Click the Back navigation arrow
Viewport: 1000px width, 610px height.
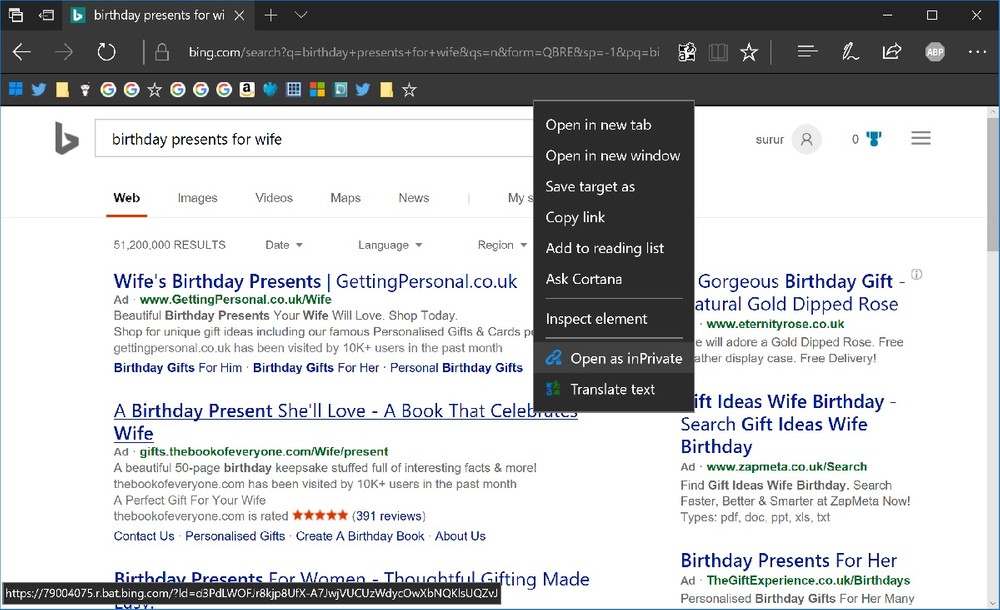[22, 52]
